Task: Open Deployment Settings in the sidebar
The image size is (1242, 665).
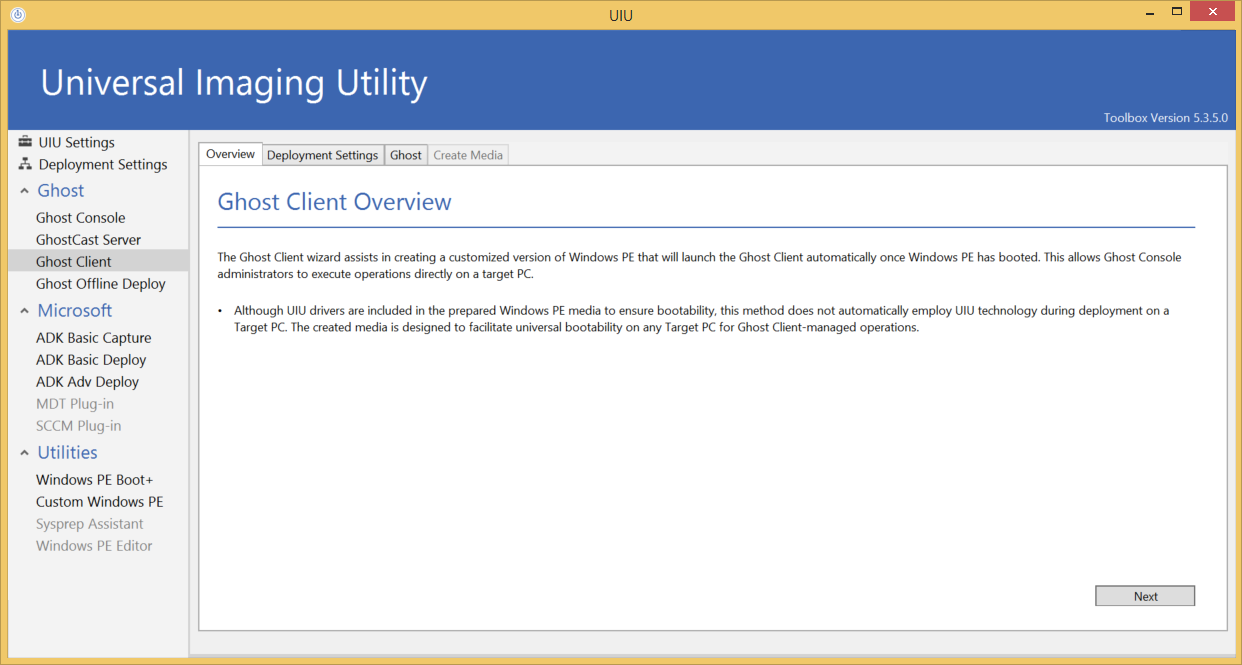Action: click(103, 164)
